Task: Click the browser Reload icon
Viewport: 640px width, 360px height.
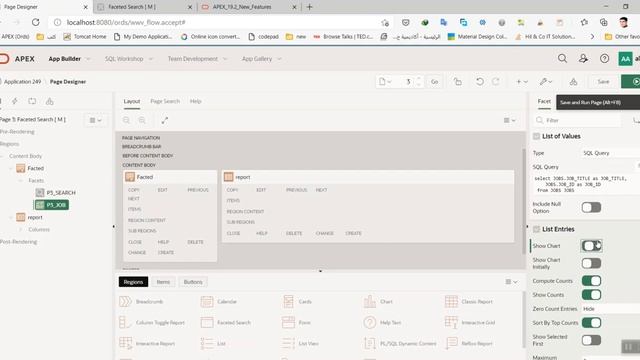Action: 36,22
